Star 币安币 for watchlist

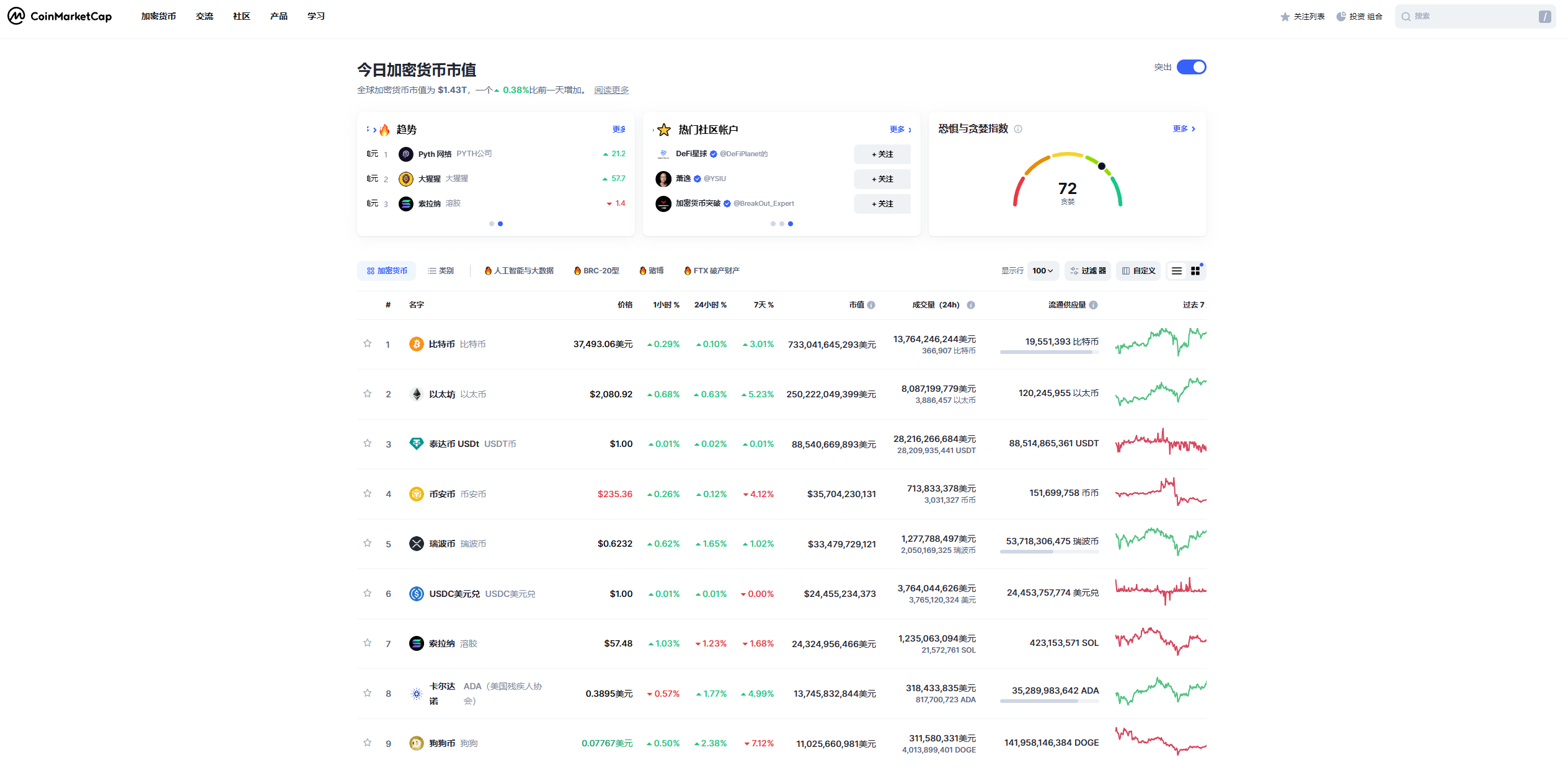click(x=367, y=493)
